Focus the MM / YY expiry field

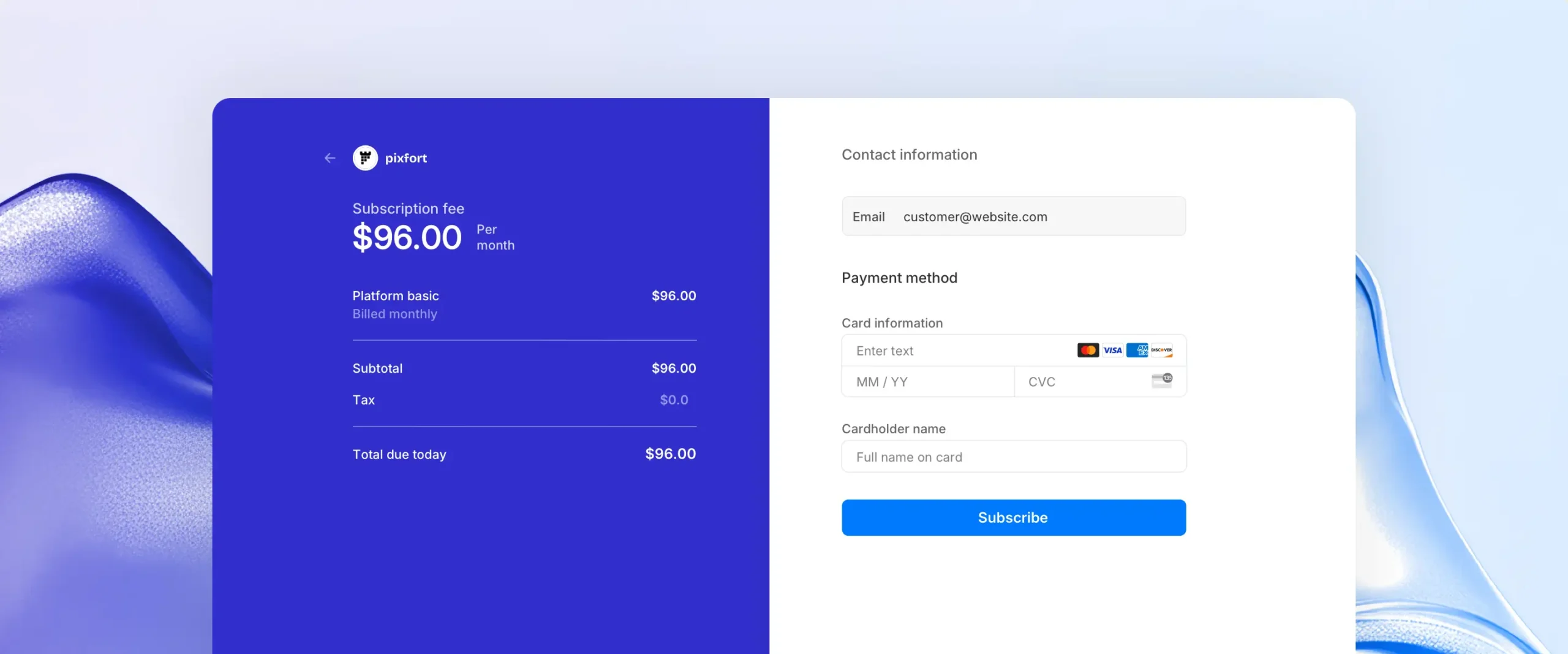[927, 382]
